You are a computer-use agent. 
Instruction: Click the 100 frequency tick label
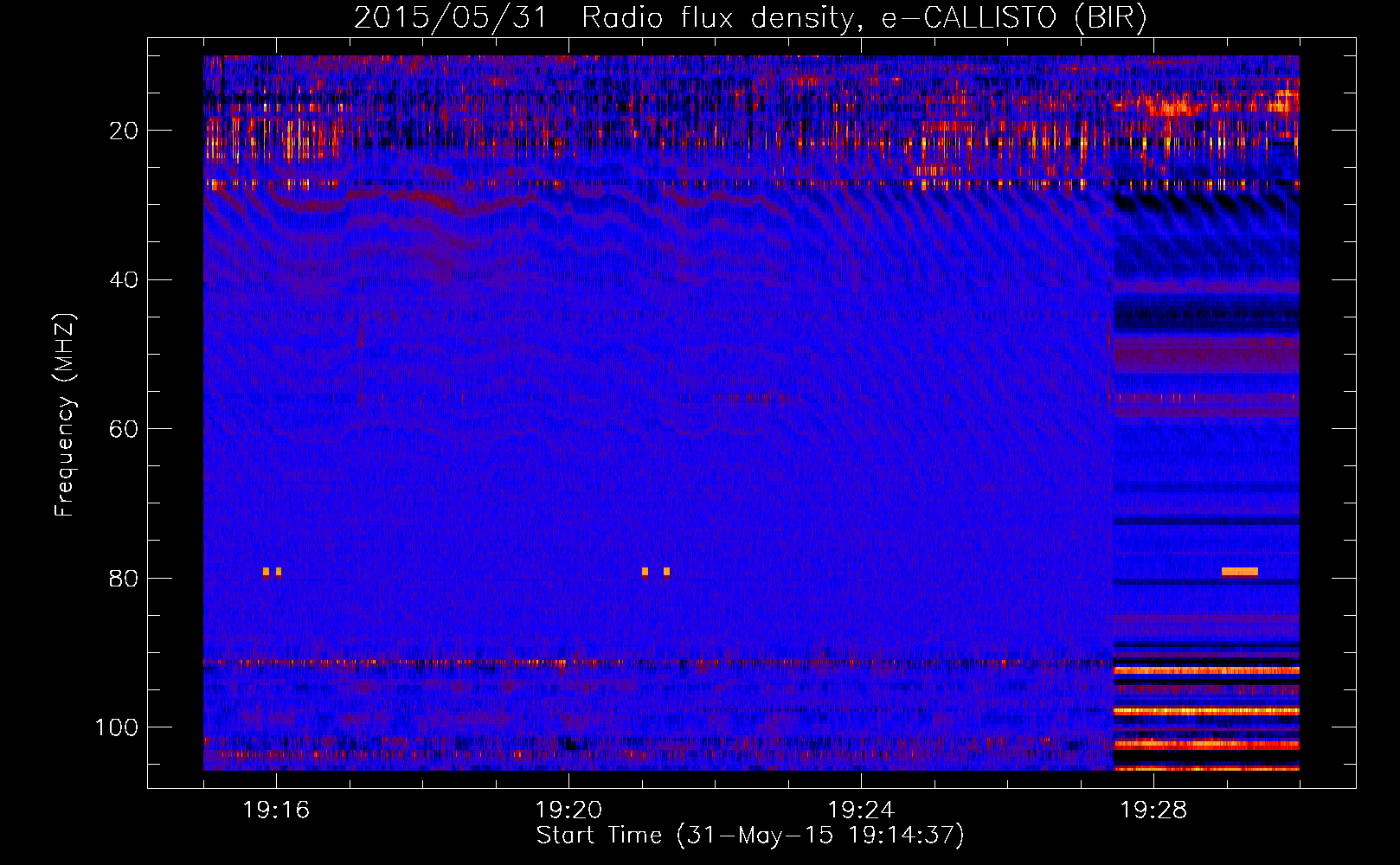click(x=117, y=727)
